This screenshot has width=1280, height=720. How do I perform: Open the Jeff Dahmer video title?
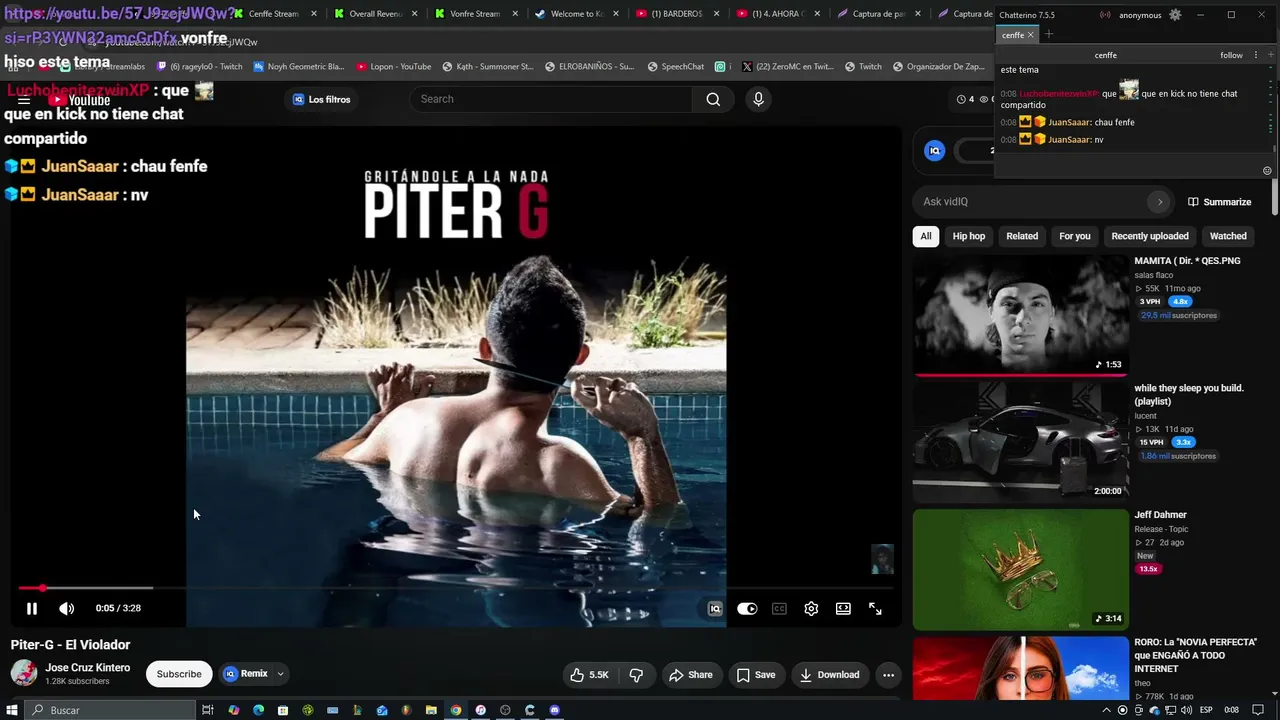(1160, 515)
